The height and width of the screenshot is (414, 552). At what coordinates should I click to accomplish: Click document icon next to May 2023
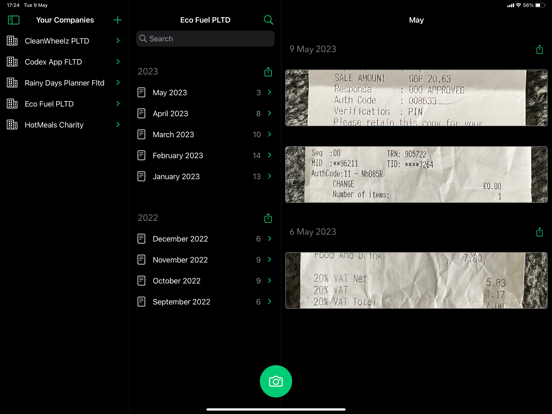click(141, 93)
